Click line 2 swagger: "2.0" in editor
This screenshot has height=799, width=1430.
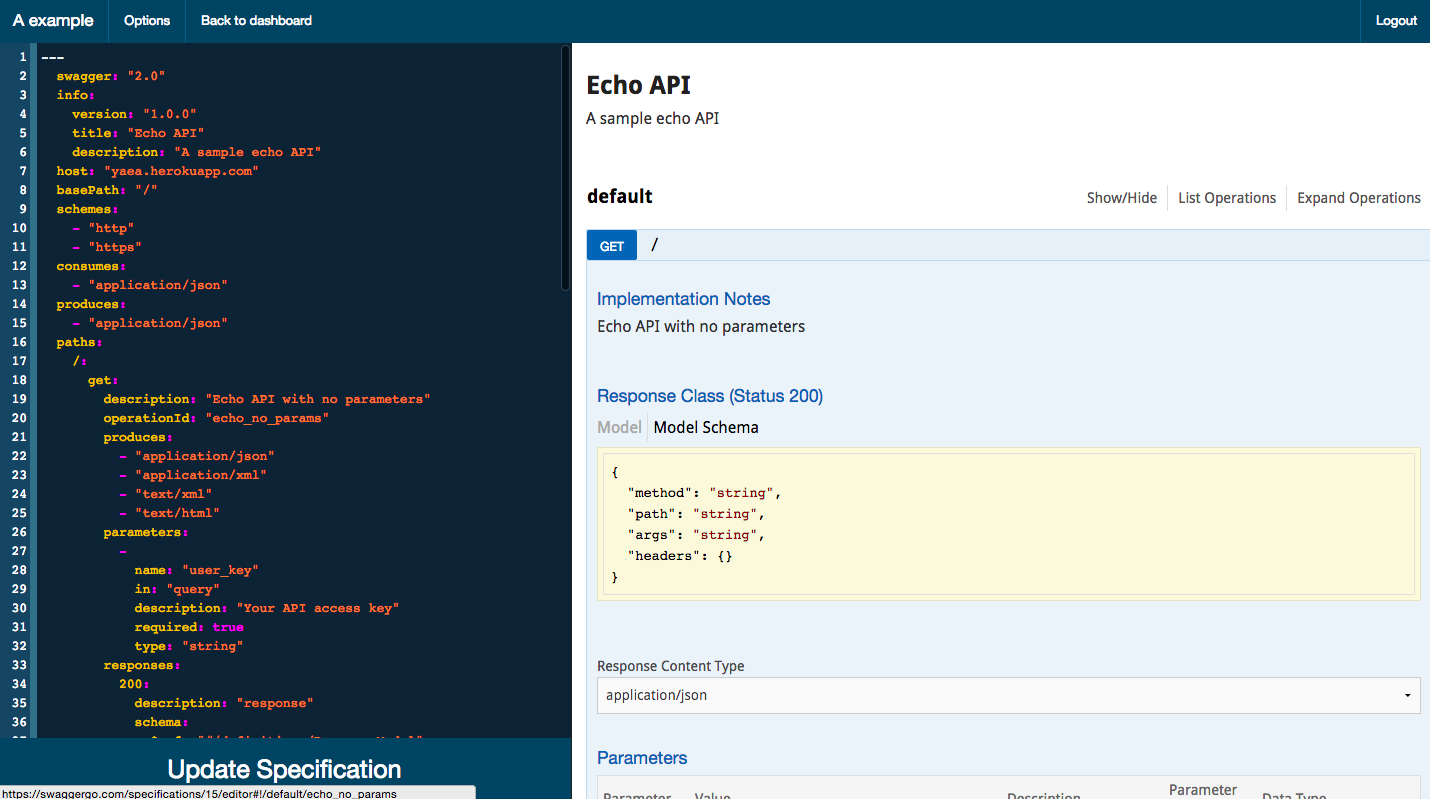pyautogui.click(x=110, y=76)
